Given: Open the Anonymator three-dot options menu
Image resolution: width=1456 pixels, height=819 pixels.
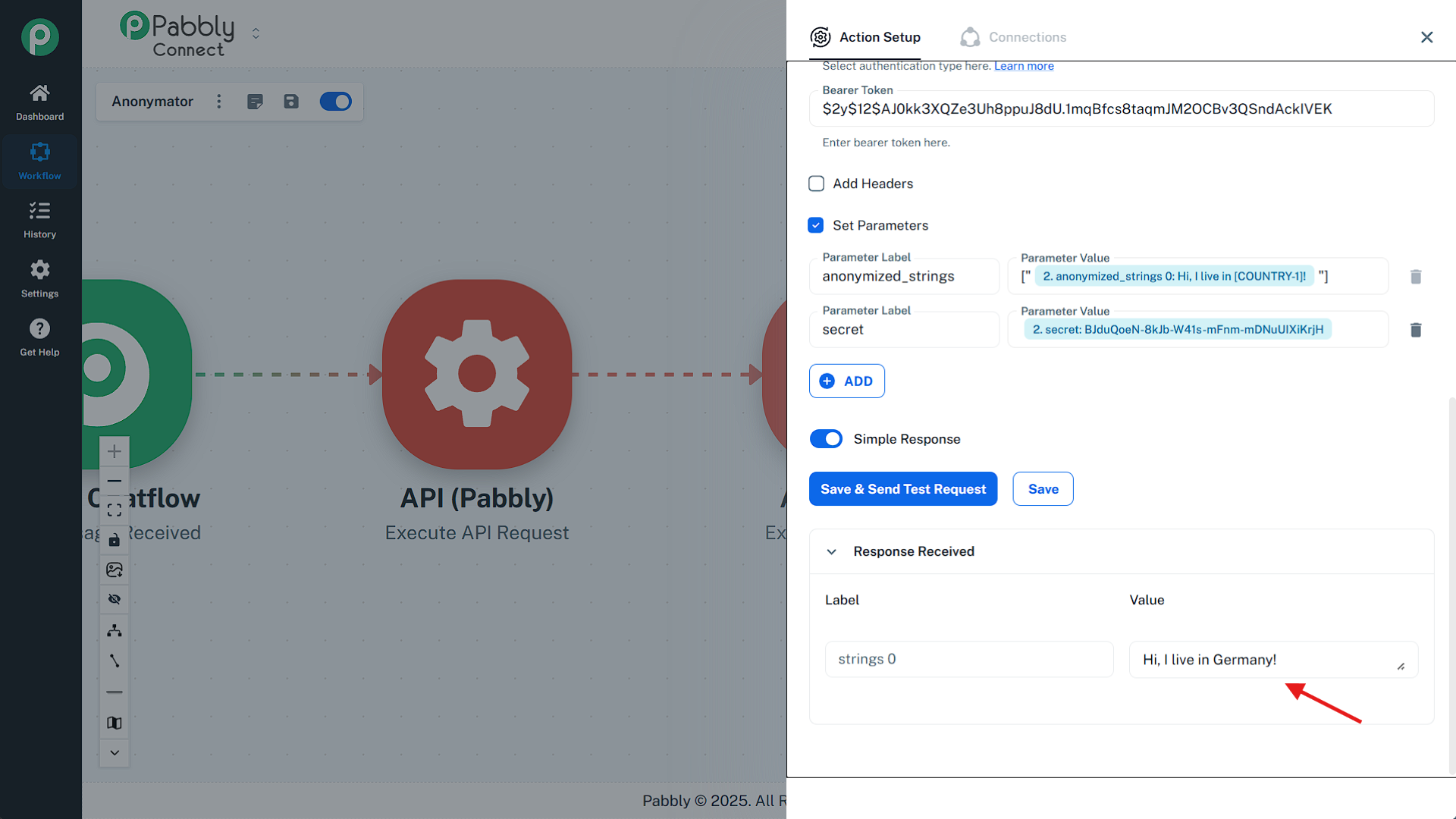Looking at the screenshot, I should (219, 102).
